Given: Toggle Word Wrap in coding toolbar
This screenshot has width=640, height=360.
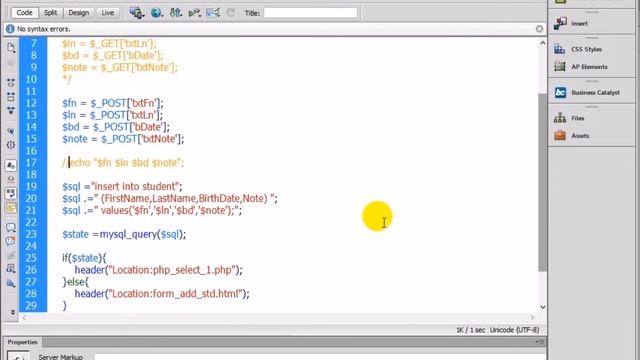Looking at the screenshot, I should [x=11, y=193].
